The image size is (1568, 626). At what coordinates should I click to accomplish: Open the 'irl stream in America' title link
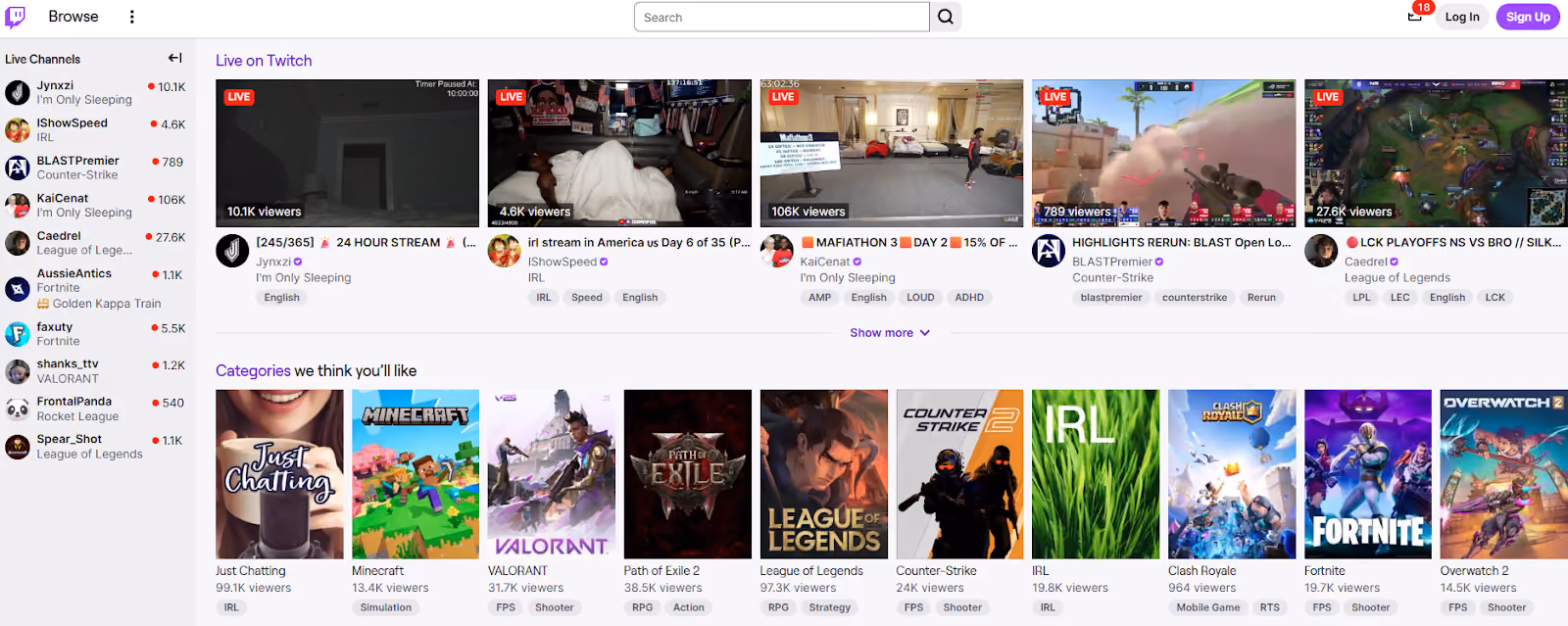[x=639, y=242]
